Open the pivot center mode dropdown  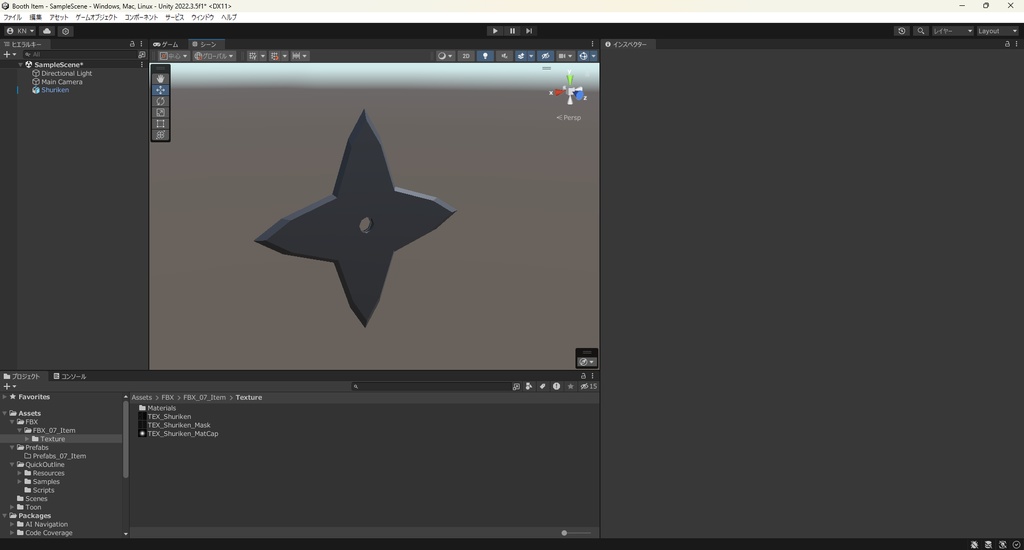[174, 56]
